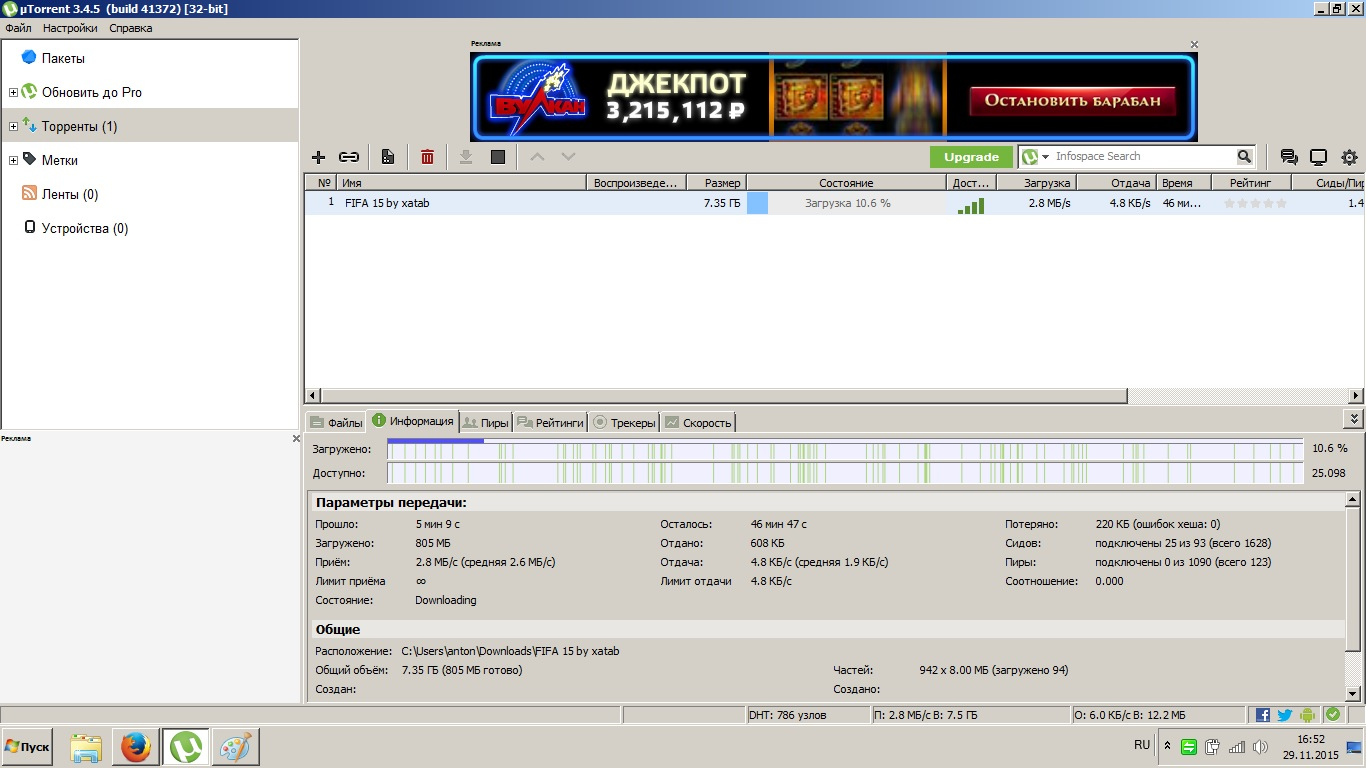1366x768 pixels.
Task: Click the Start Torrent download-arrow icon
Action: [466, 157]
